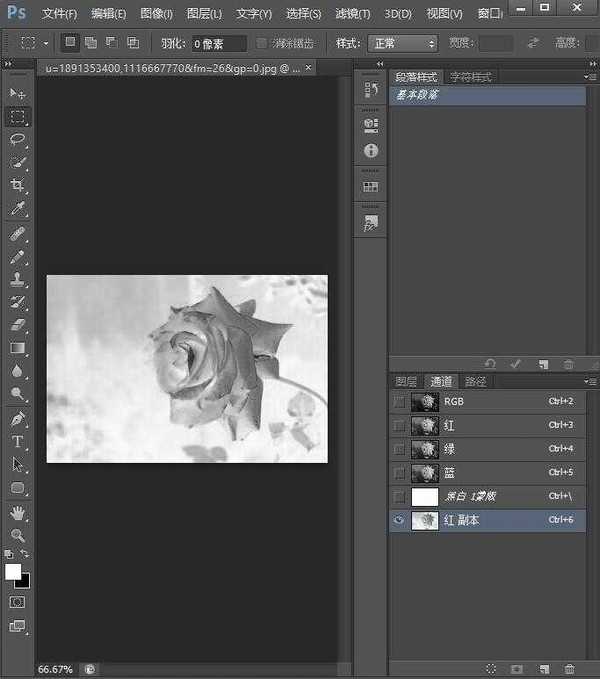Open the channels panel flyout menu
Screen dimensions: 600x679
pos(590,381)
